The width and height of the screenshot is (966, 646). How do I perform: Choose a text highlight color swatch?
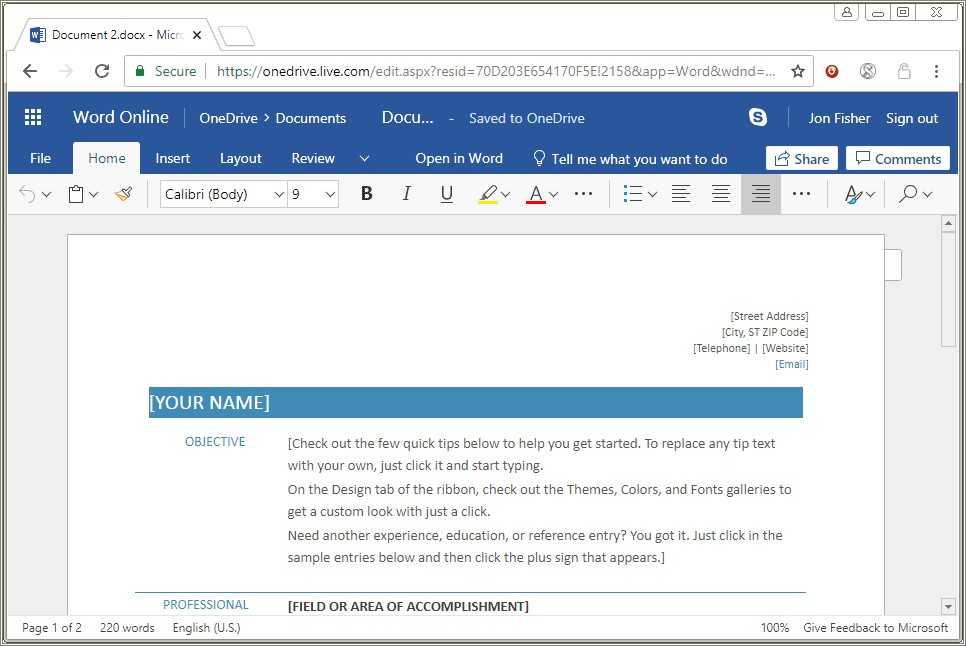pyautogui.click(x=503, y=193)
